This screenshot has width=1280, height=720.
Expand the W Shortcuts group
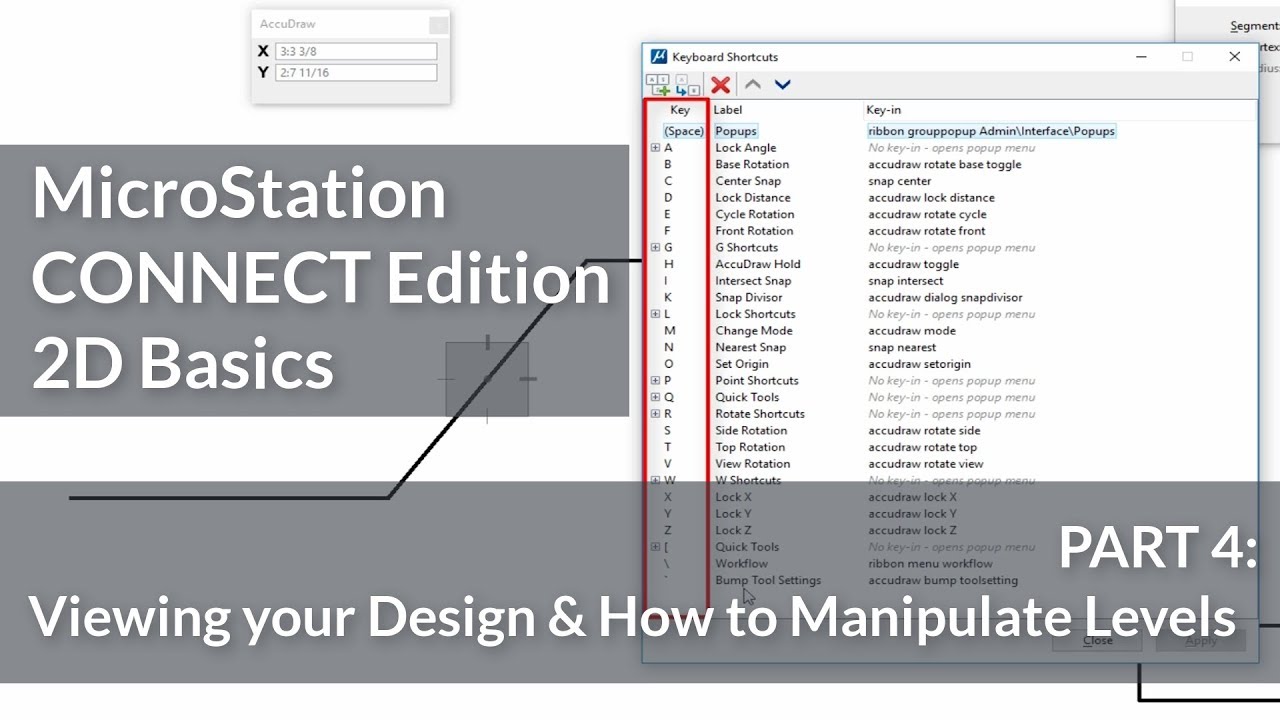[x=655, y=480]
